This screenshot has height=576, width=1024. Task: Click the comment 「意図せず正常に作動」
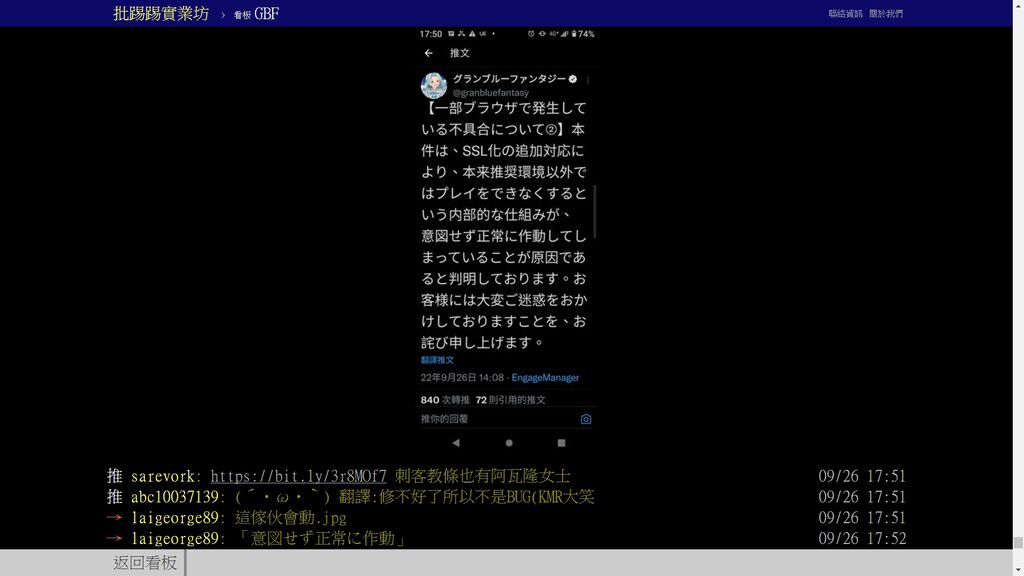tap(321, 539)
